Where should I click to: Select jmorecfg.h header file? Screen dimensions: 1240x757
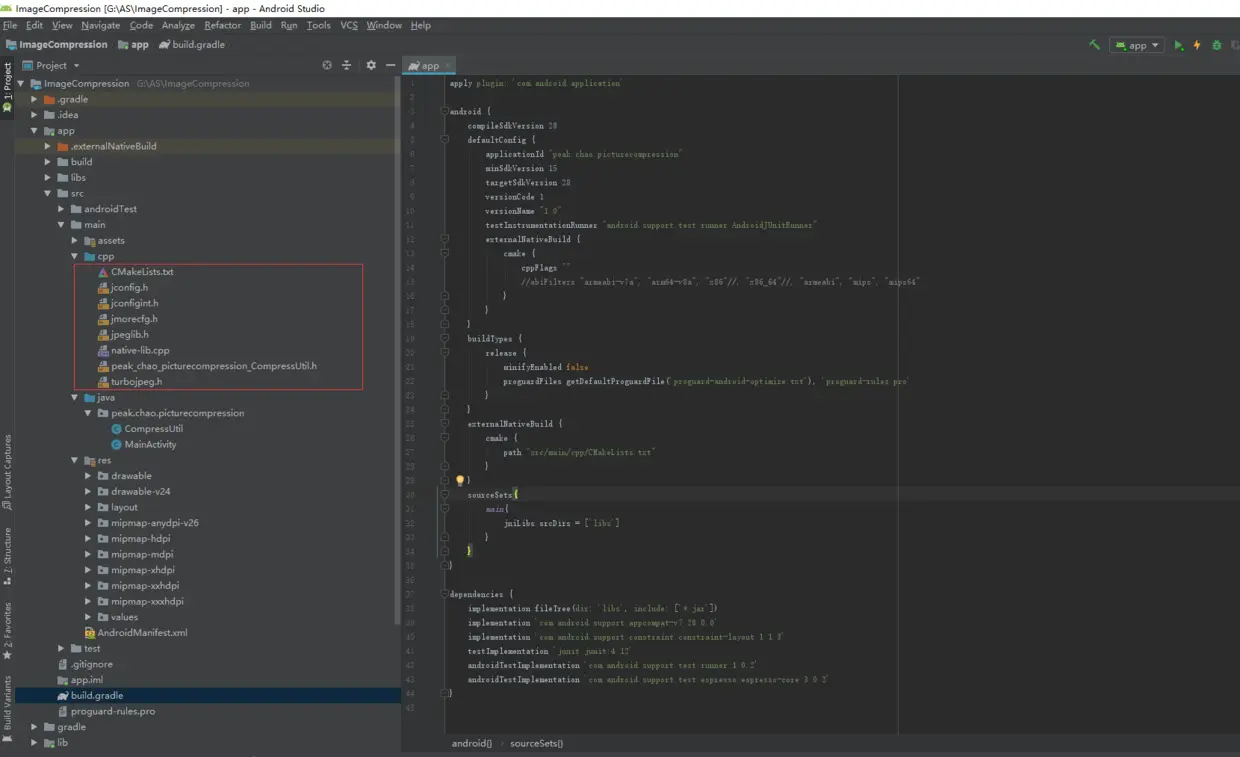(x=127, y=319)
